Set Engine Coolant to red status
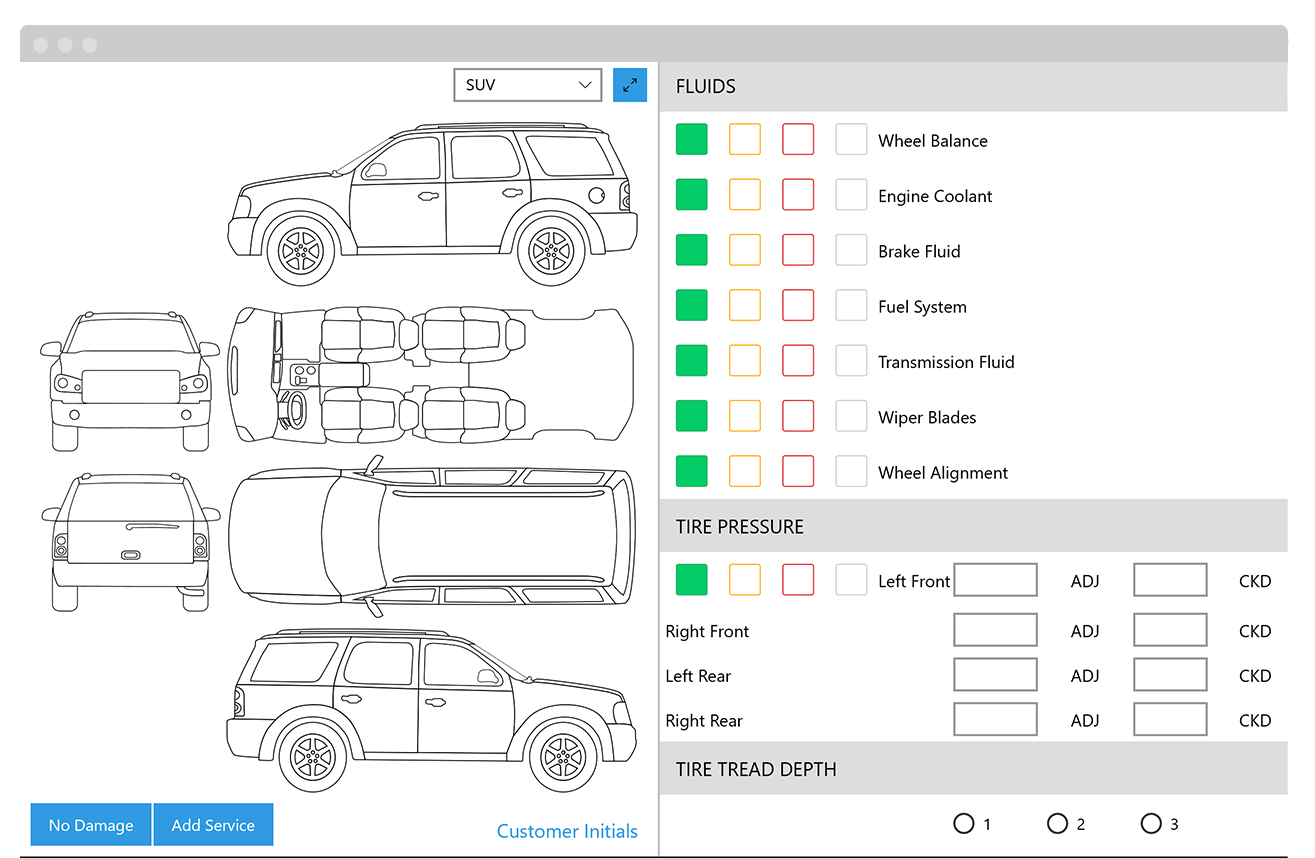 click(x=798, y=194)
